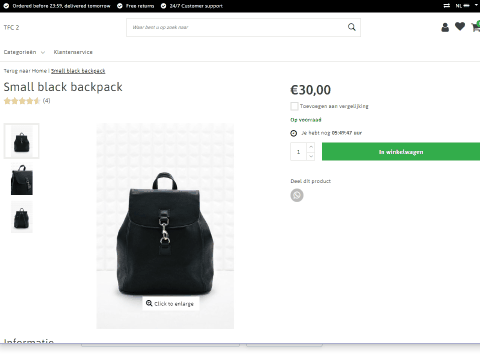Click the search input field

[x=237, y=27]
